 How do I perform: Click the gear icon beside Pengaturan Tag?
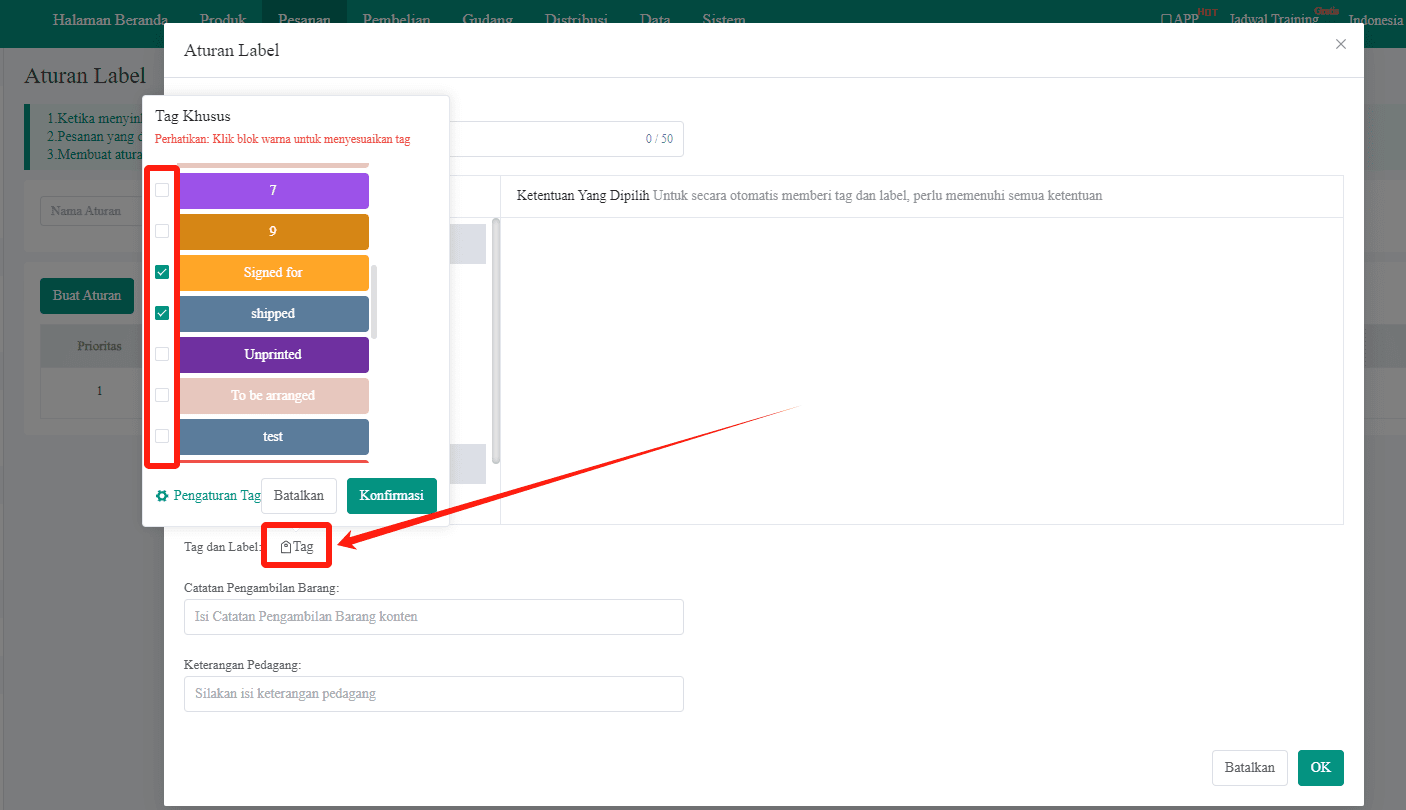click(x=162, y=496)
